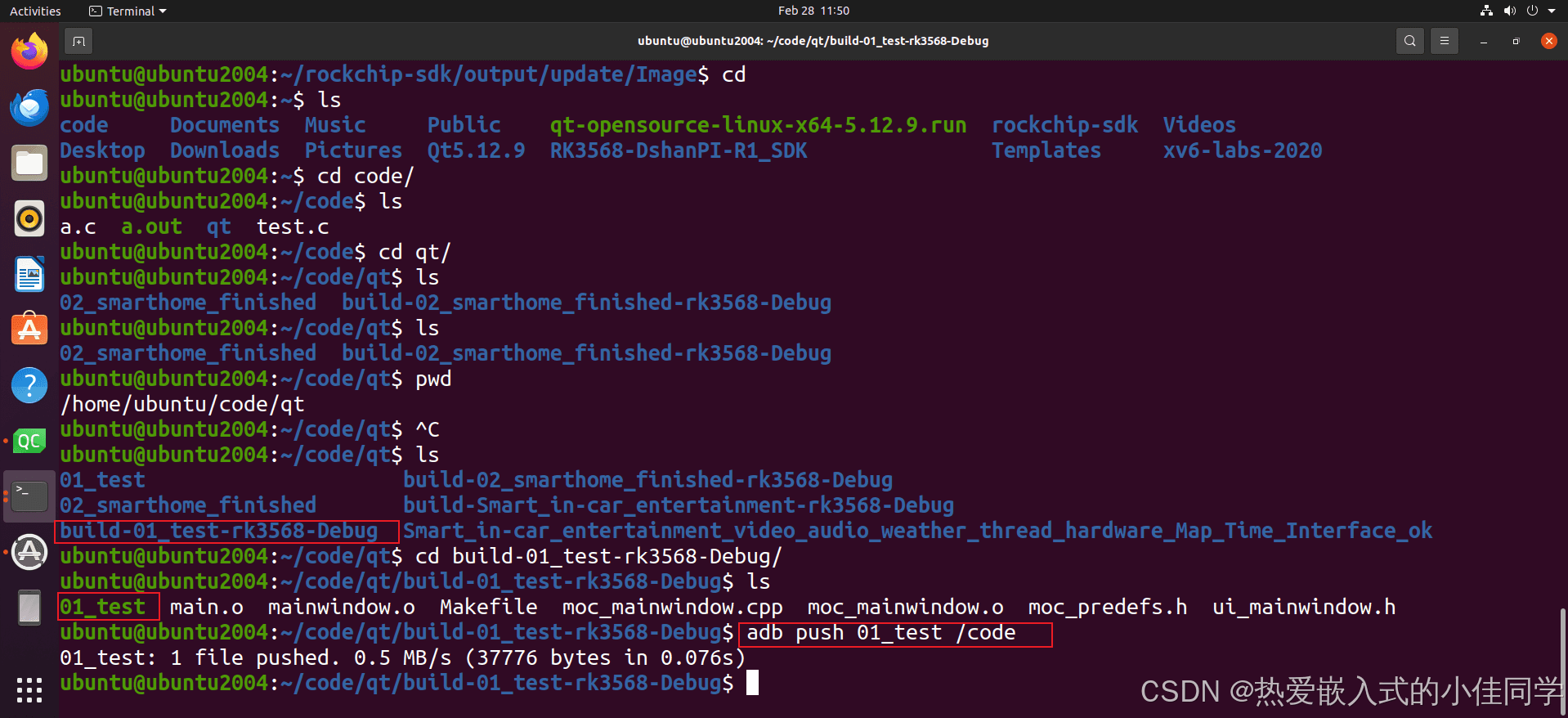The height and width of the screenshot is (718, 1568).
Task: Open new terminal tab button
Action: click(78, 41)
